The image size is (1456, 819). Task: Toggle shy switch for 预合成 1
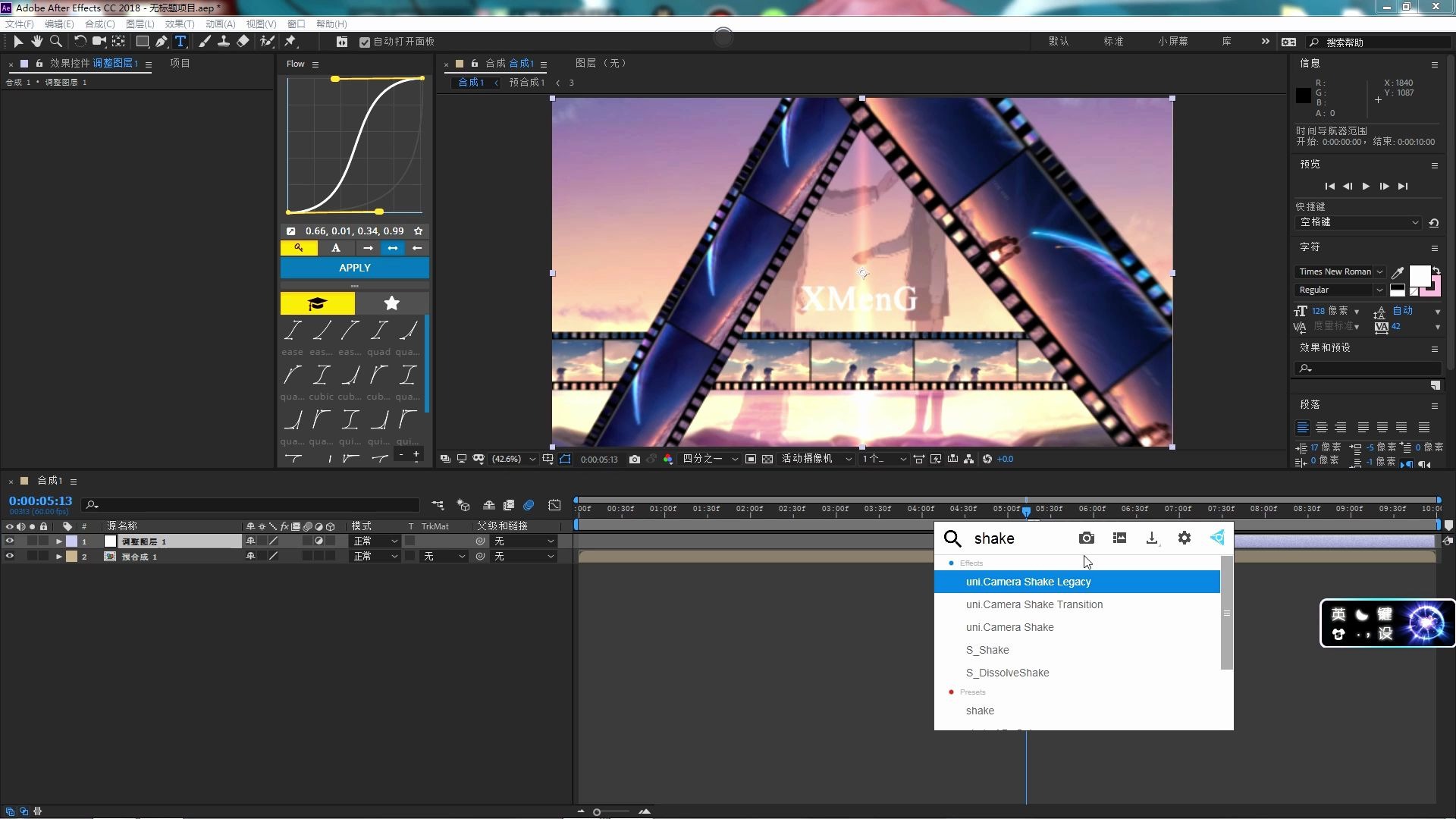coord(250,557)
